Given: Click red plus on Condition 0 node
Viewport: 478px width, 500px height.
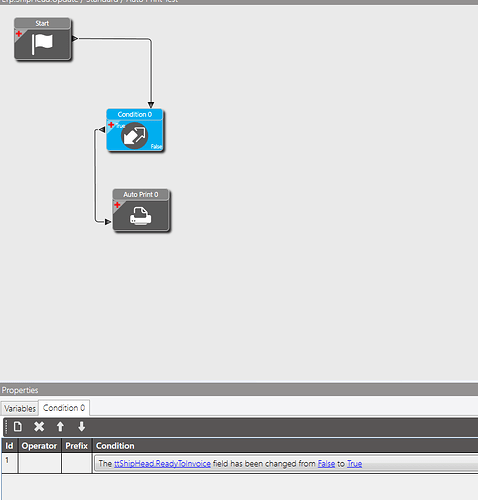Looking at the screenshot, I should pos(111,124).
